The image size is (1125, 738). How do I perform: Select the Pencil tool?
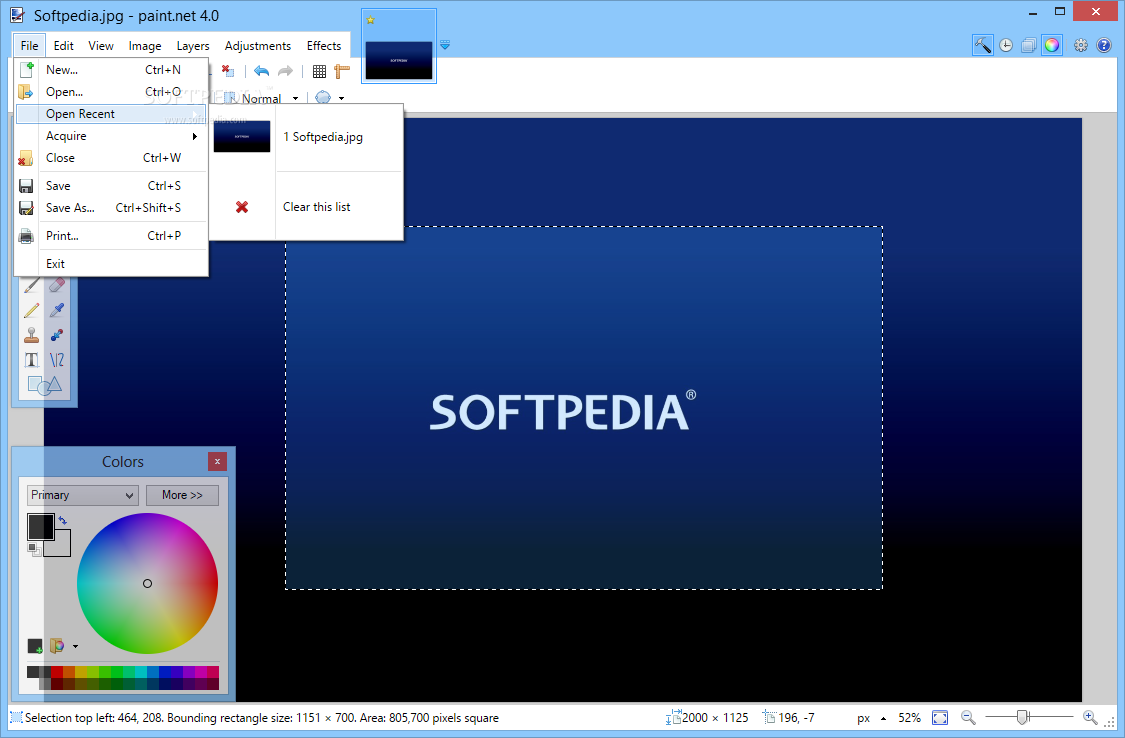32,310
